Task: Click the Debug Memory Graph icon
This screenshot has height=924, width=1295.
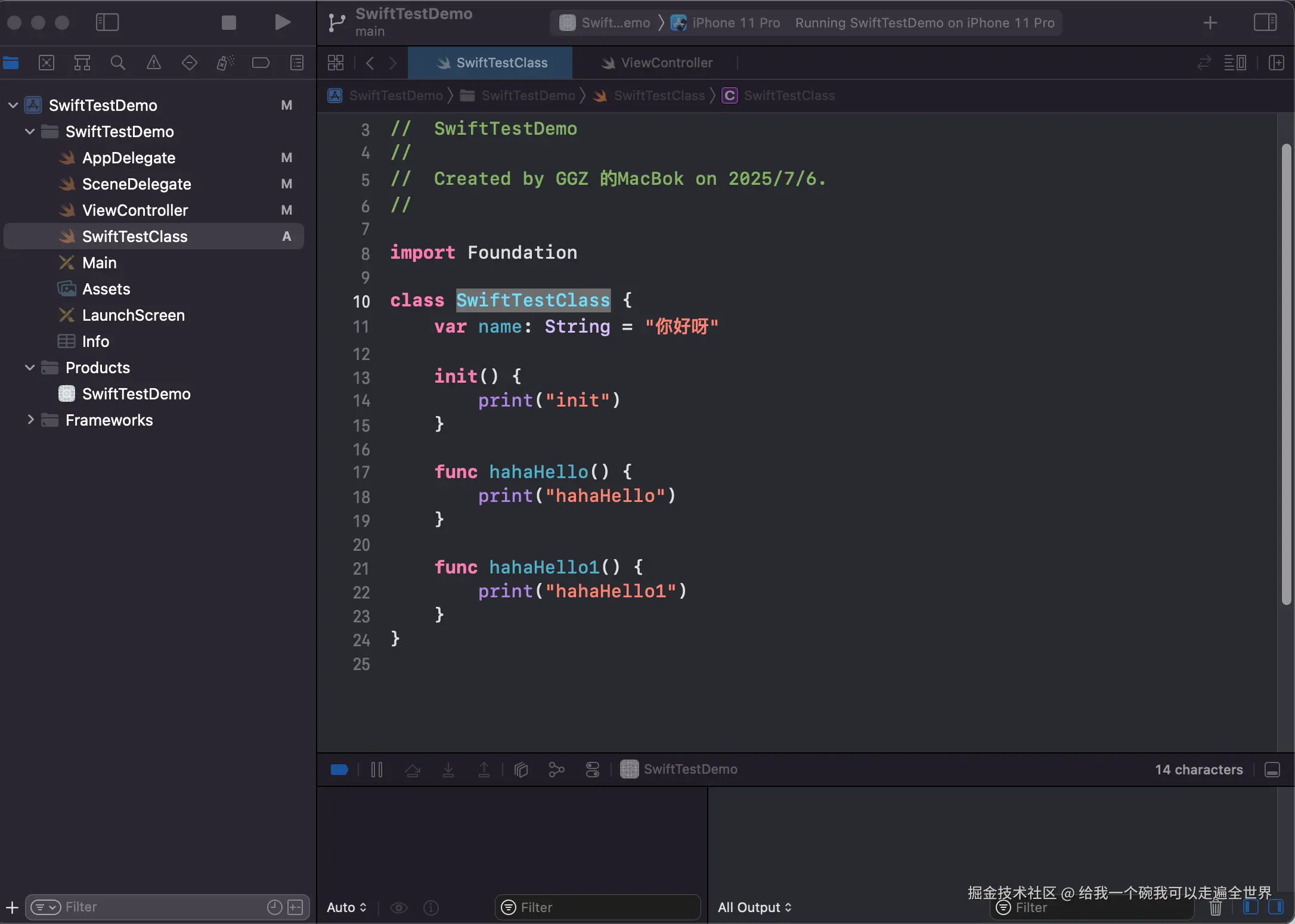Action: tap(556, 770)
